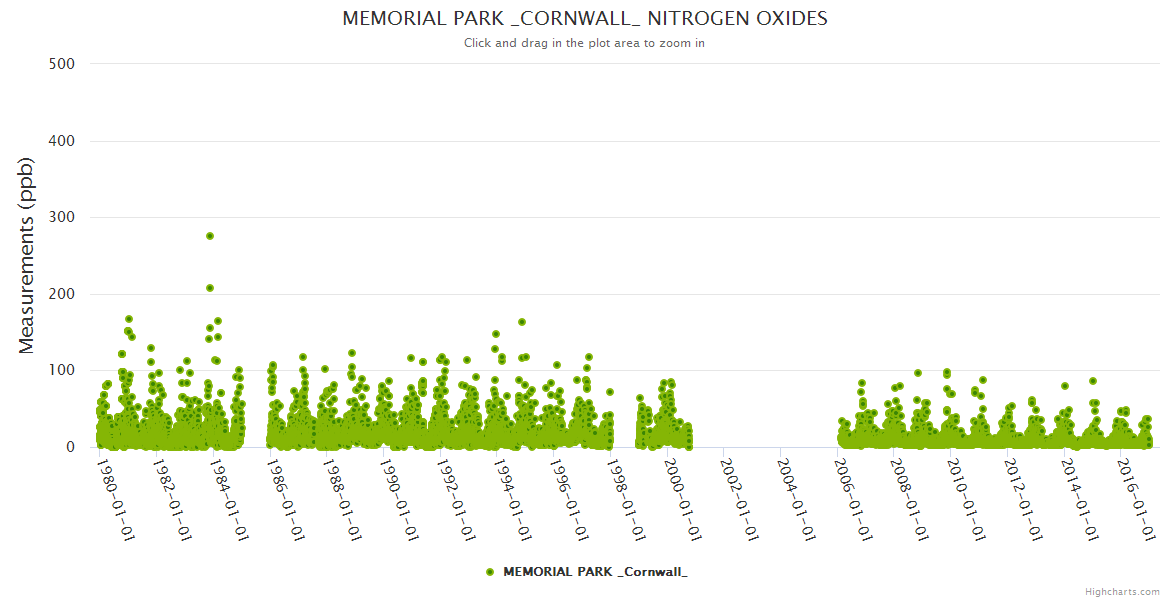Click the 0 y-axis label
The image size is (1170, 600).
(x=70, y=447)
